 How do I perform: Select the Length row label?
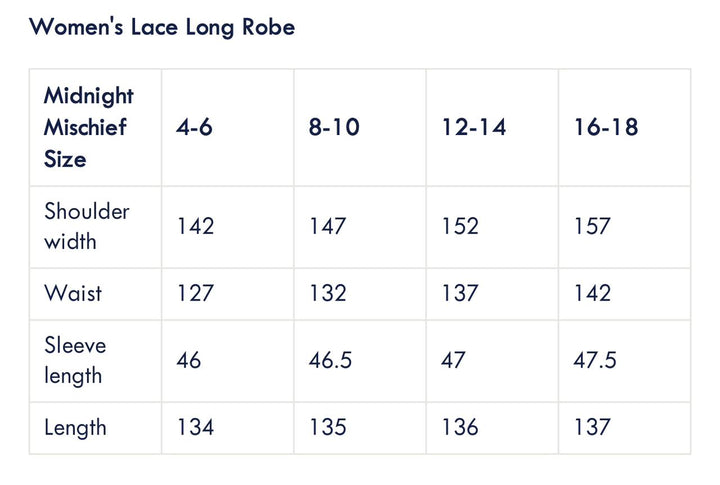click(x=75, y=428)
